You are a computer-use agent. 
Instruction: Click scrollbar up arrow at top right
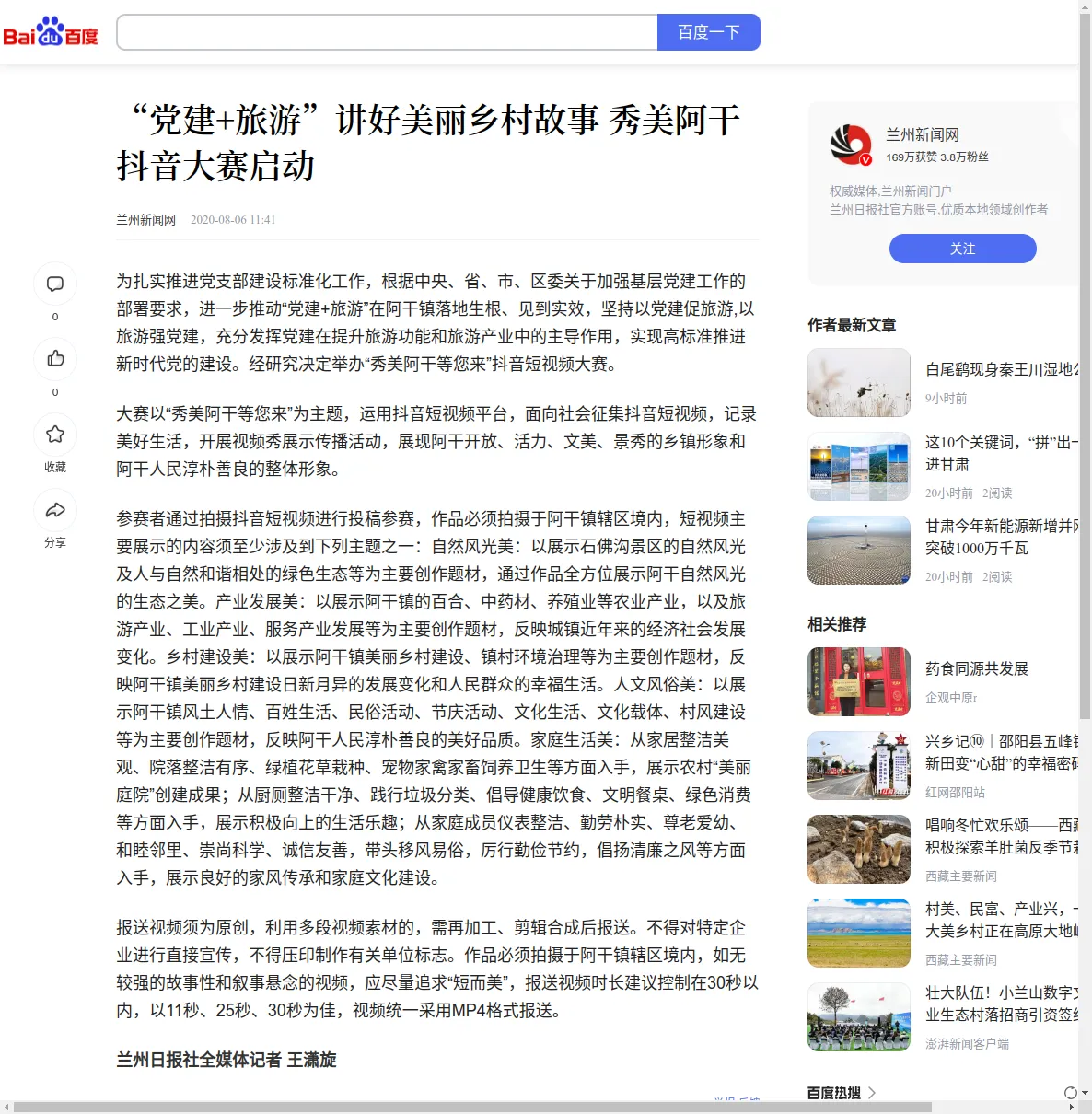(x=1086, y=6)
